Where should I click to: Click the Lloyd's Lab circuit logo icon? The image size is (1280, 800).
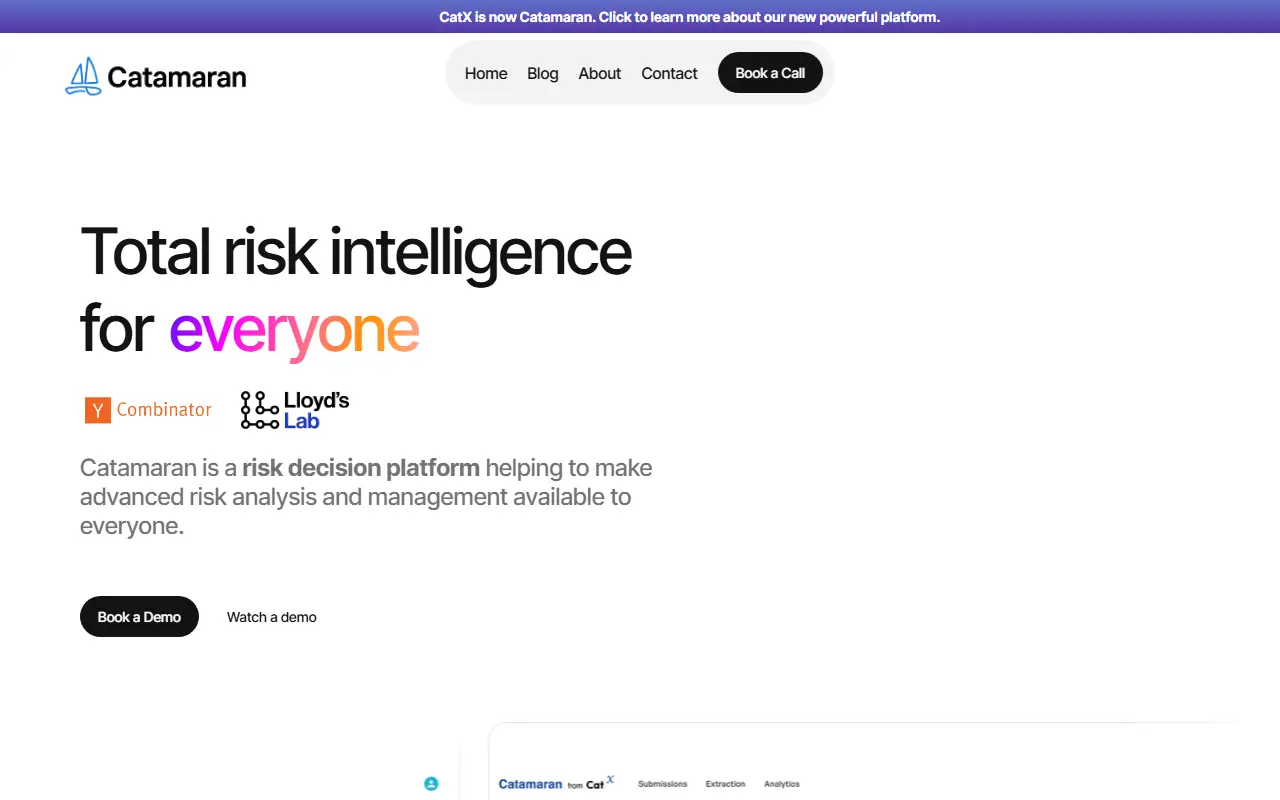tap(260, 410)
